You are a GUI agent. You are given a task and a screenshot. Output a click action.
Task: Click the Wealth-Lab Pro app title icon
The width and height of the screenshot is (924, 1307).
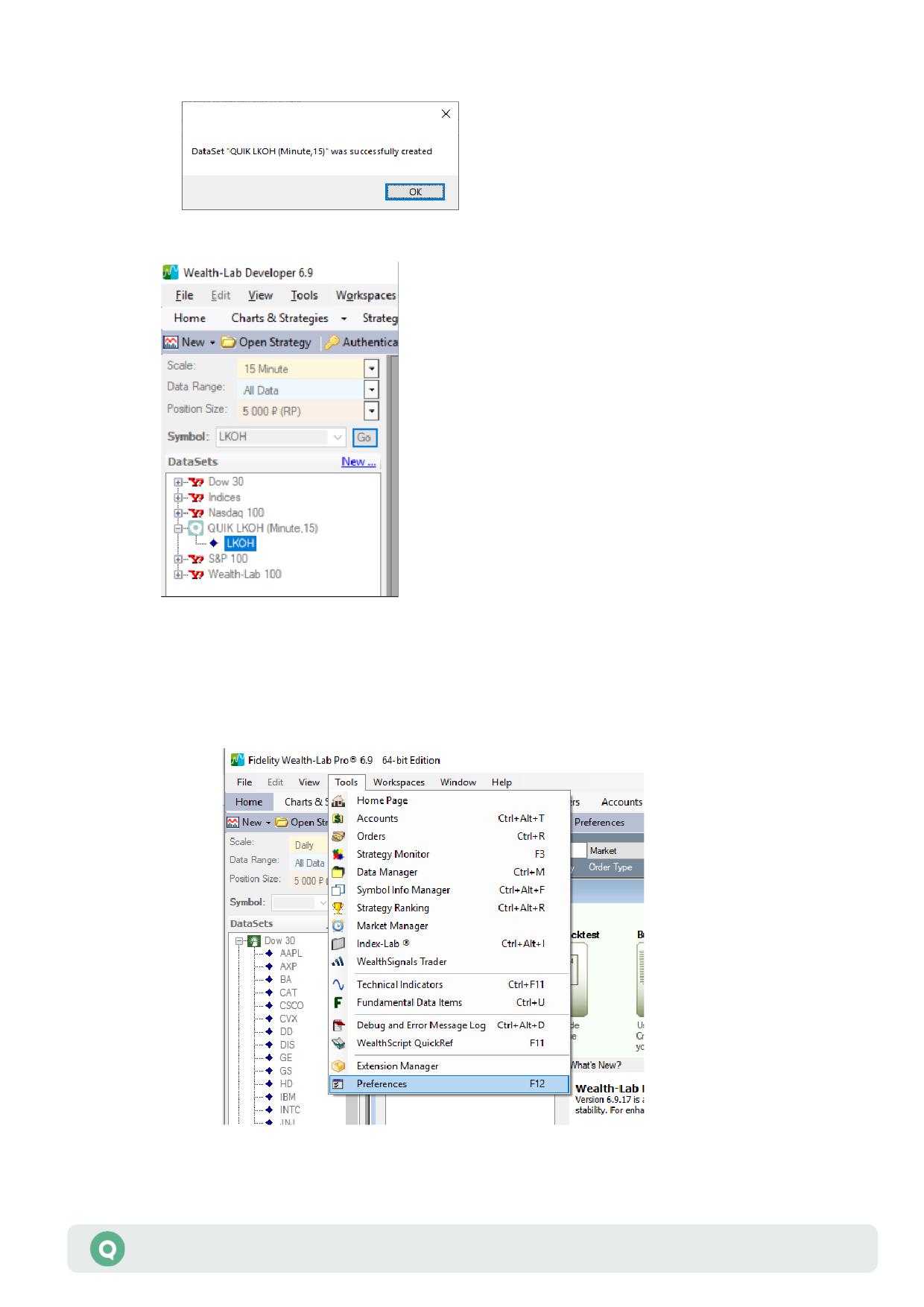click(237, 760)
